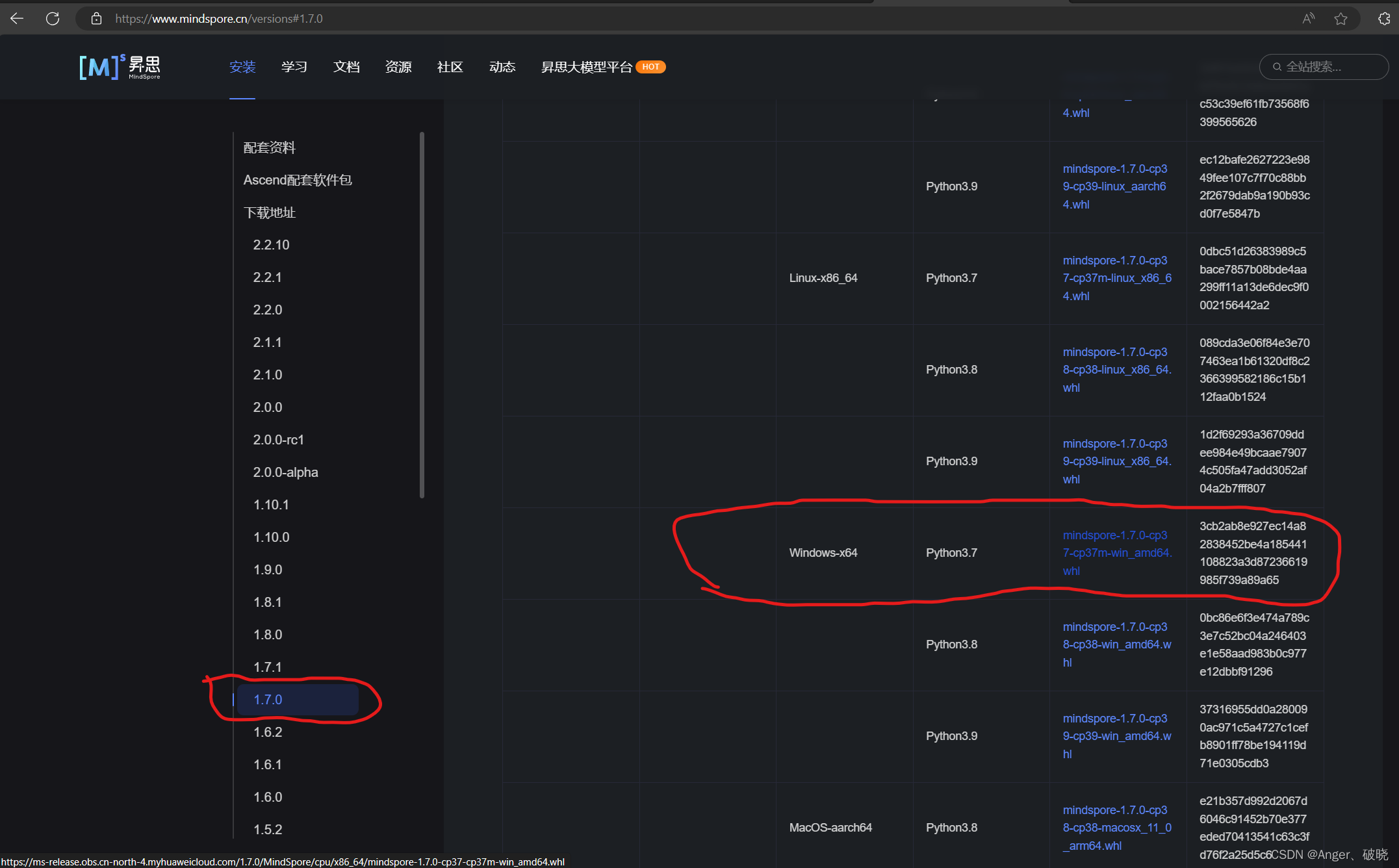The width and height of the screenshot is (1399, 868).
Task: Open the 文档 menu item
Action: [346, 67]
